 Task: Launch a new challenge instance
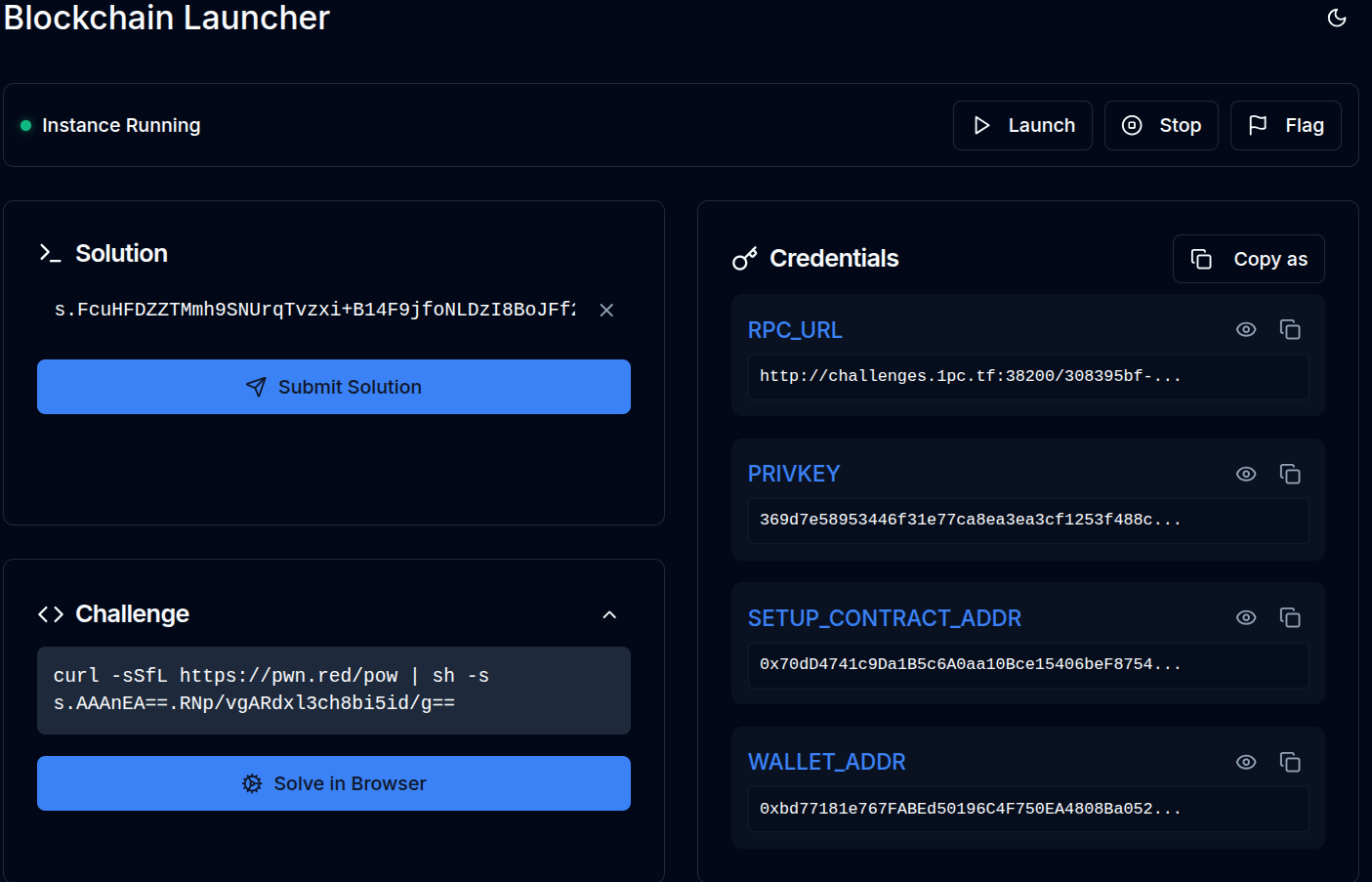[1022, 125]
